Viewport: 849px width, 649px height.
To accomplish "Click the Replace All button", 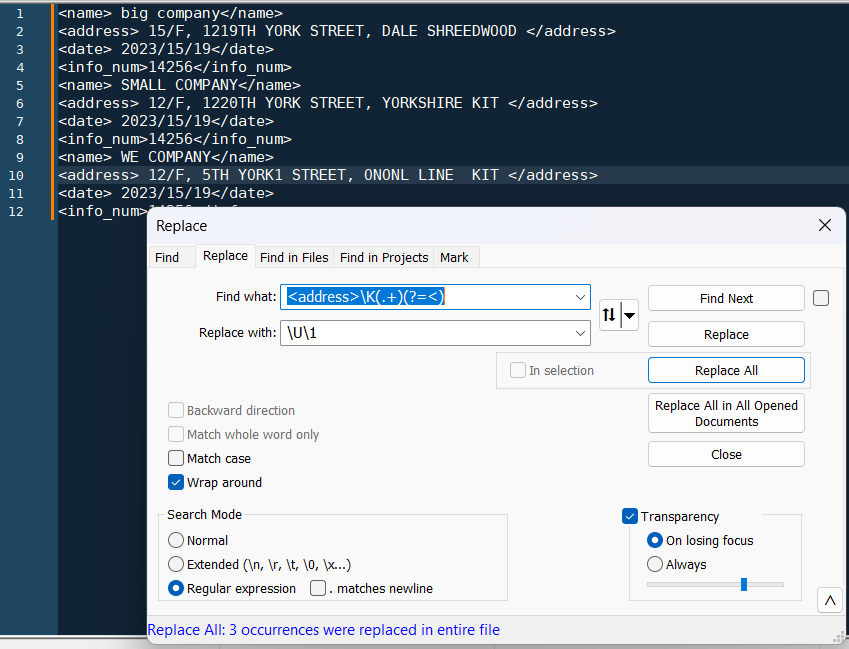I will [x=726, y=369].
